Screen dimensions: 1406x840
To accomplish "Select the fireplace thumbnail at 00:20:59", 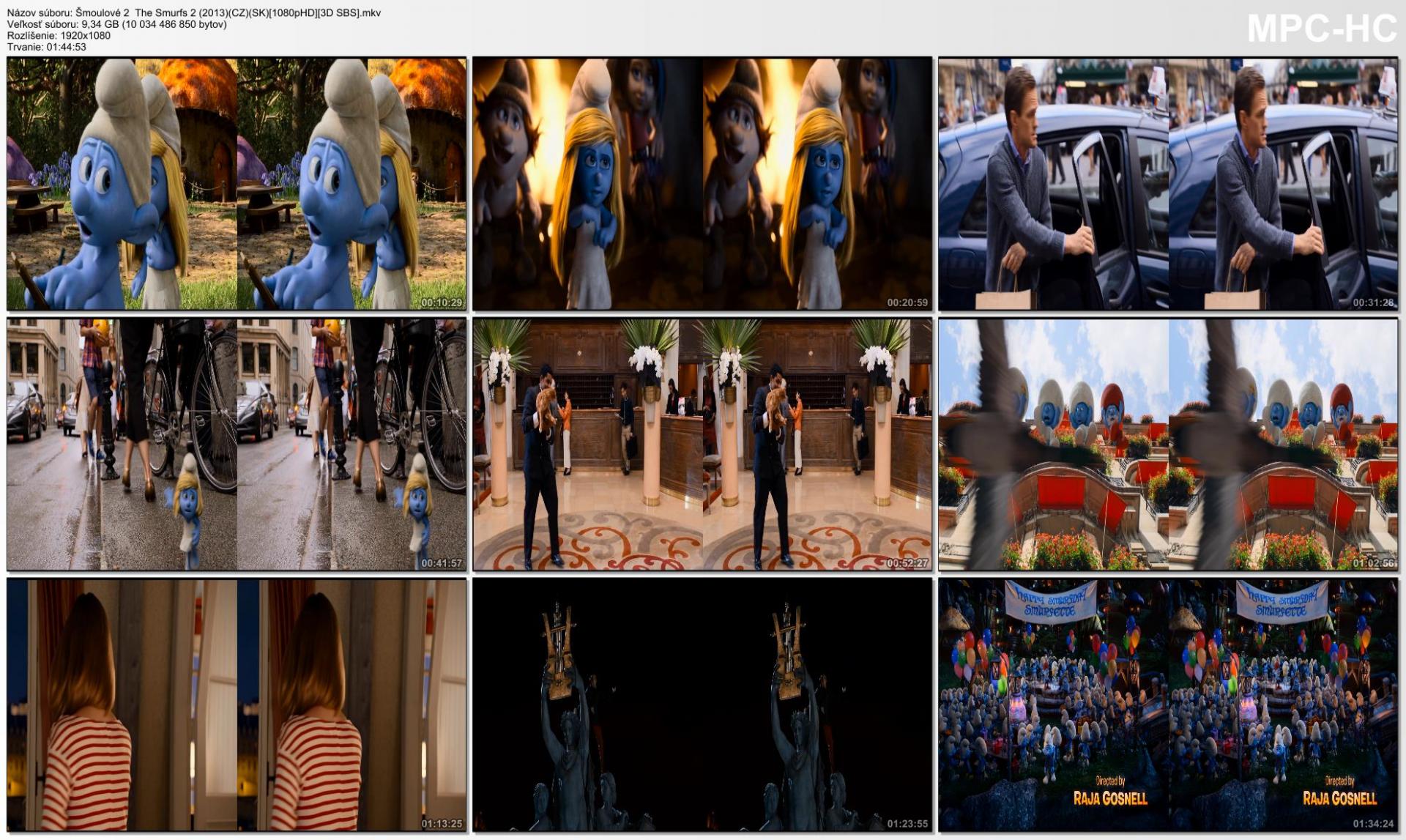I will 702,183.
